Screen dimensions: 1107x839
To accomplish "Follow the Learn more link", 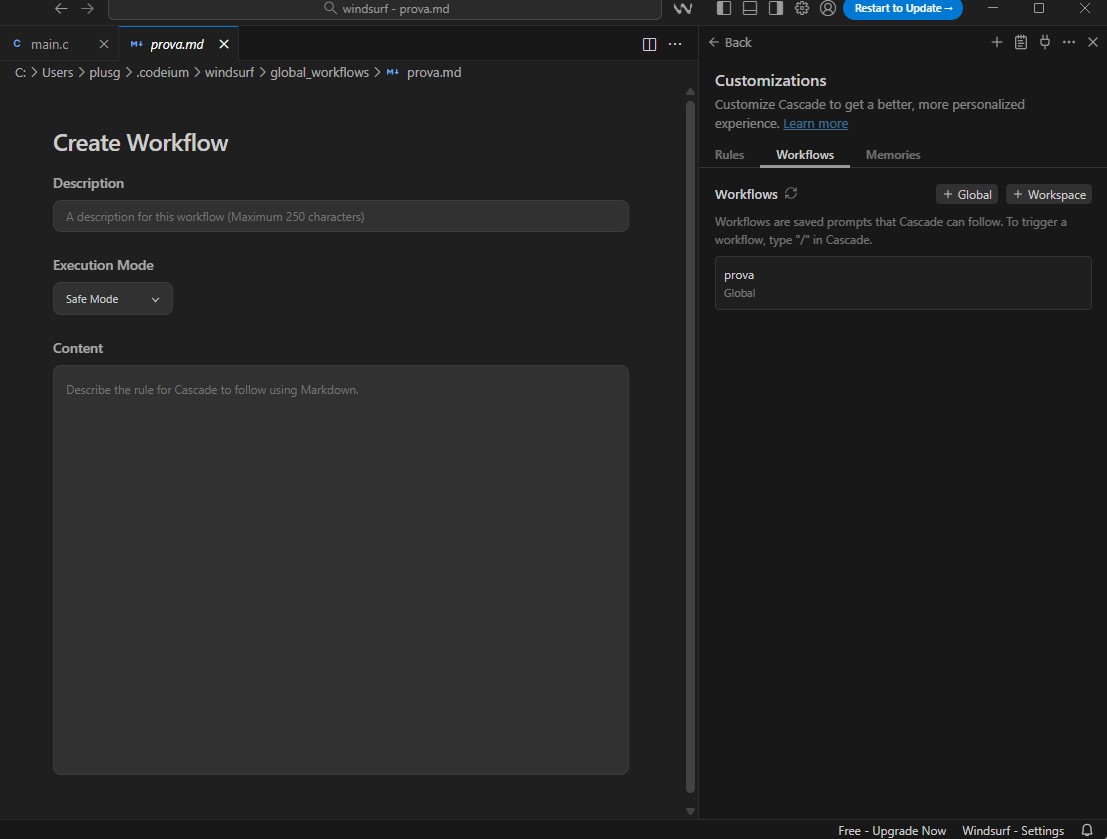I will pyautogui.click(x=815, y=124).
